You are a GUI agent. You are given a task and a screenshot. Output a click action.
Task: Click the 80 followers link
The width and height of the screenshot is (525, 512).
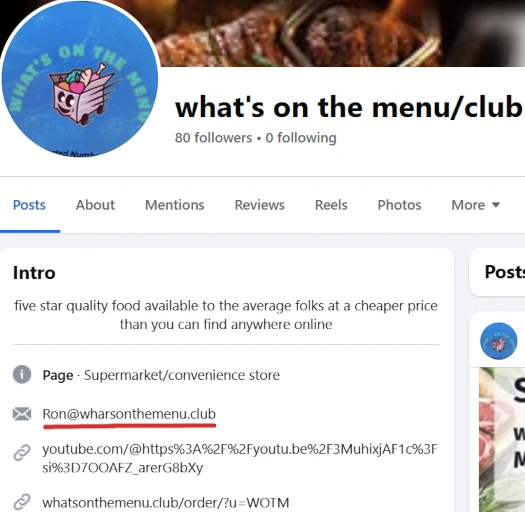pos(213,138)
